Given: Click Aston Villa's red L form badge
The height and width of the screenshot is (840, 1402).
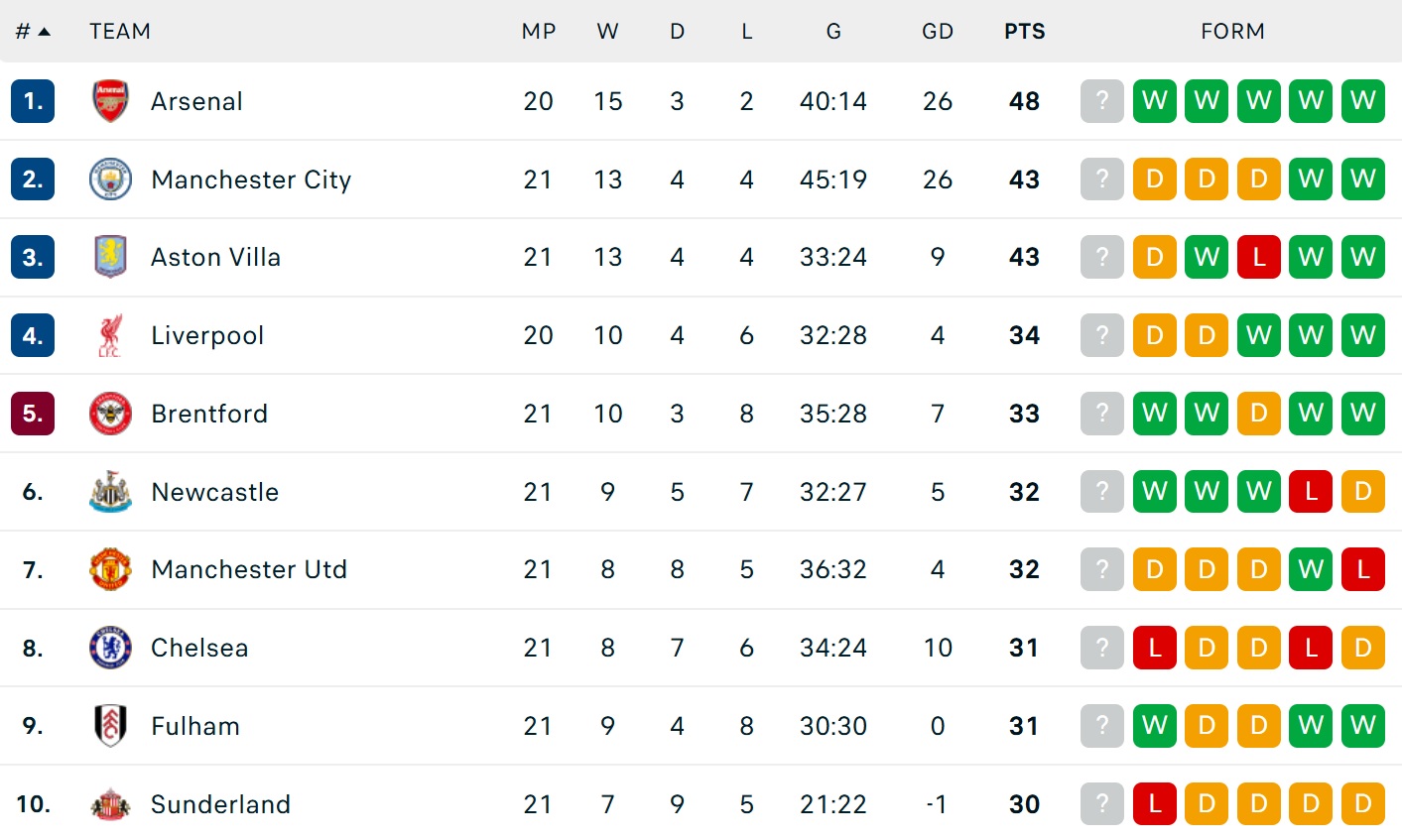Looking at the screenshot, I should [1258, 257].
